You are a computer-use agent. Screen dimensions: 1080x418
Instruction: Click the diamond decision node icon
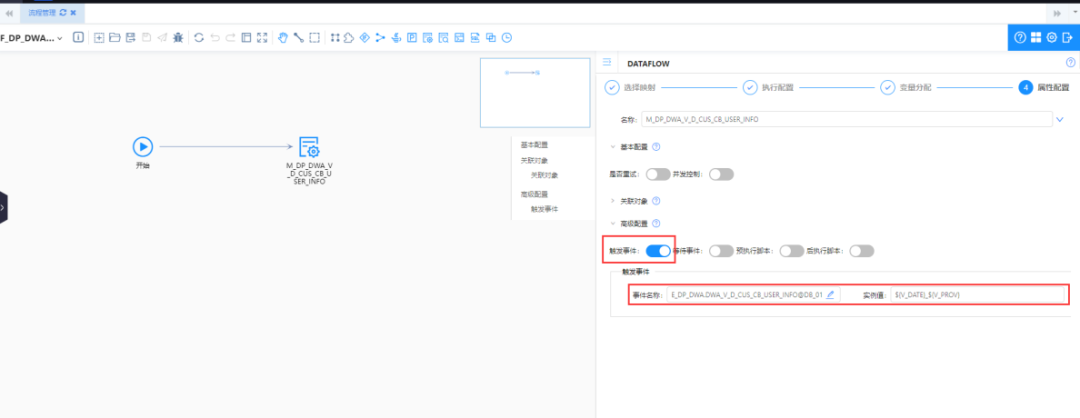[365, 38]
